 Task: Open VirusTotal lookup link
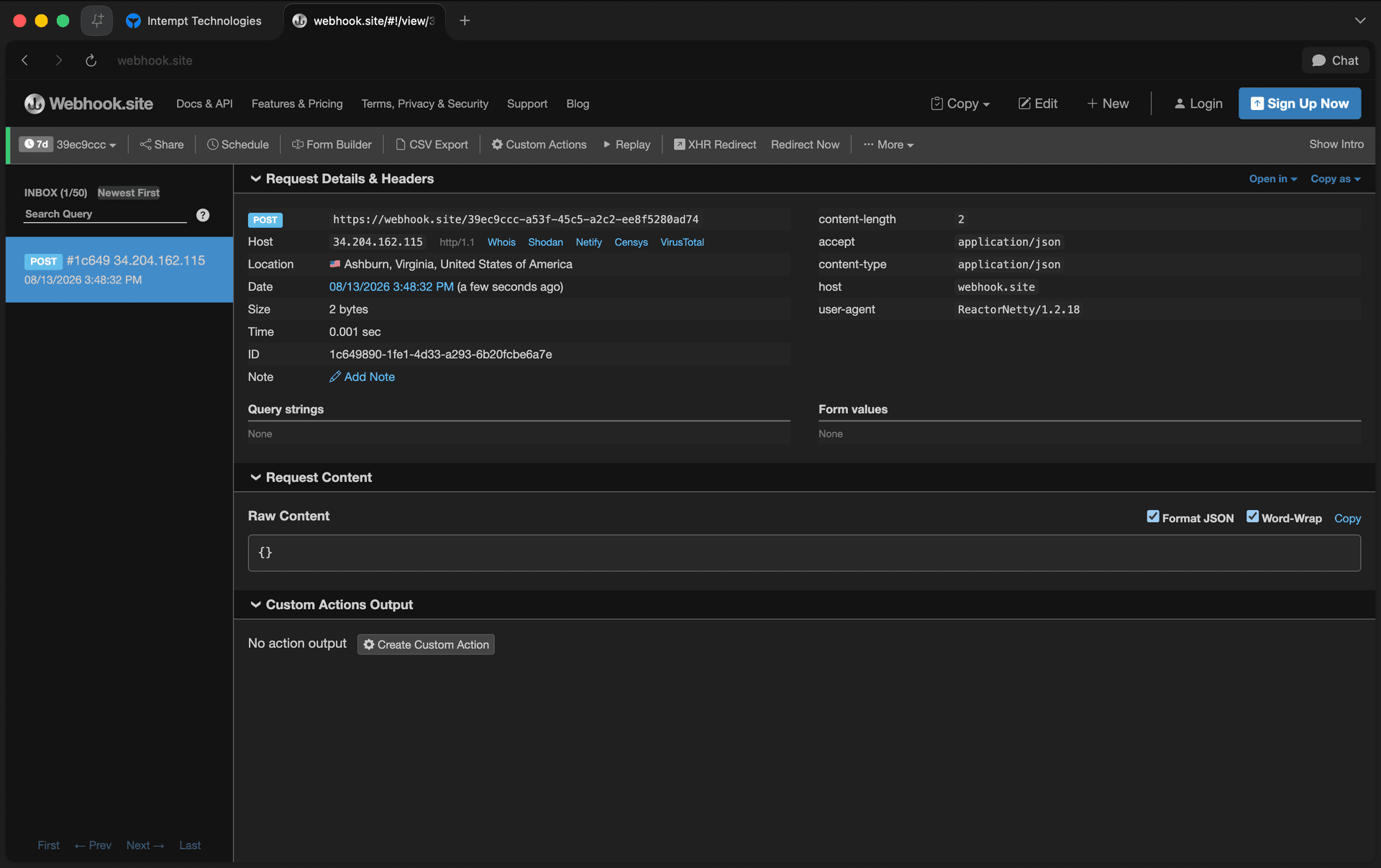[x=682, y=242]
